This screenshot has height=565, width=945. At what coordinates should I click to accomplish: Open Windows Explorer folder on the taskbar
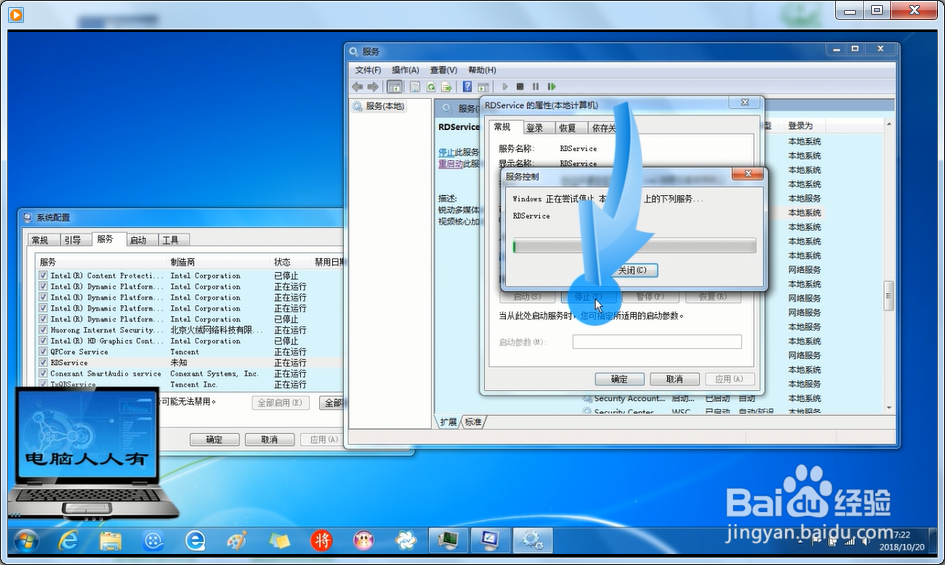111,540
